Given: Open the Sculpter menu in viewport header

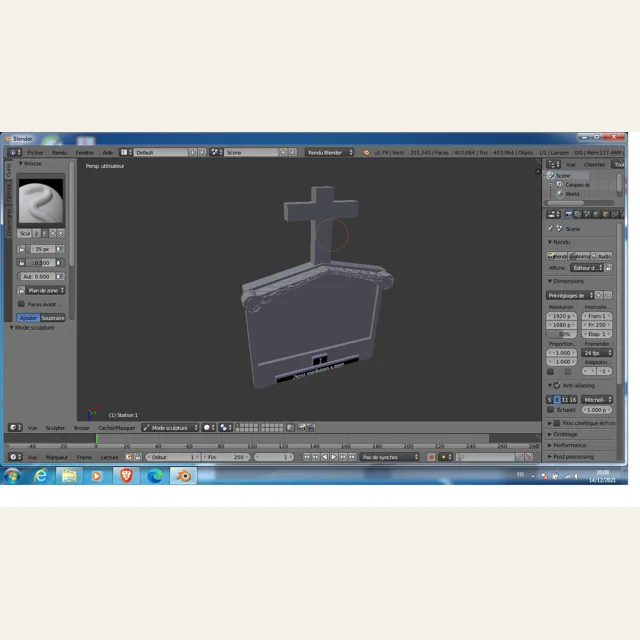Looking at the screenshot, I should click(x=55, y=427).
